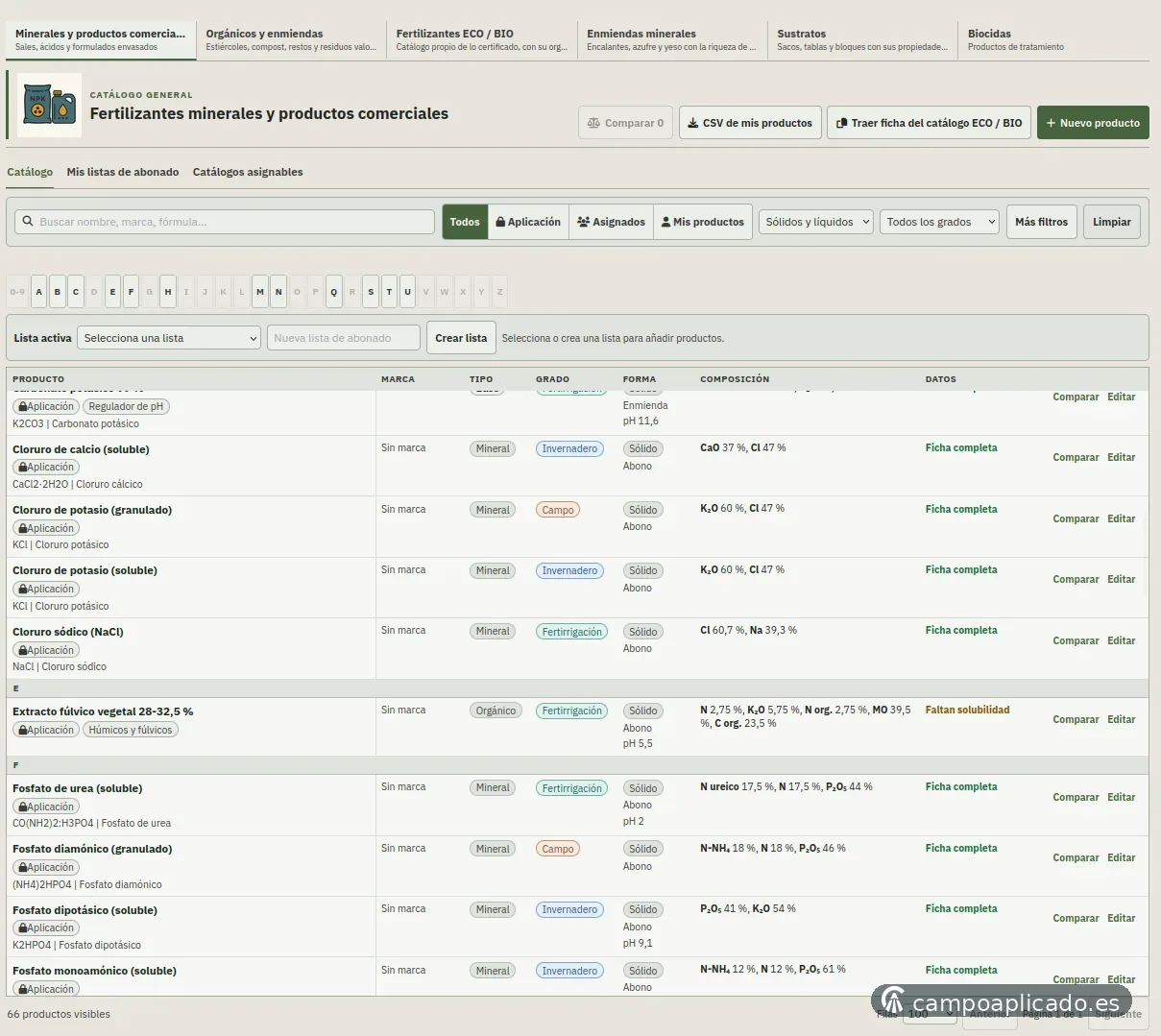Viewport: 1161px width, 1036px height.
Task: Switch to Fertilizantes ECO / BIO tab
Action: tap(482, 39)
